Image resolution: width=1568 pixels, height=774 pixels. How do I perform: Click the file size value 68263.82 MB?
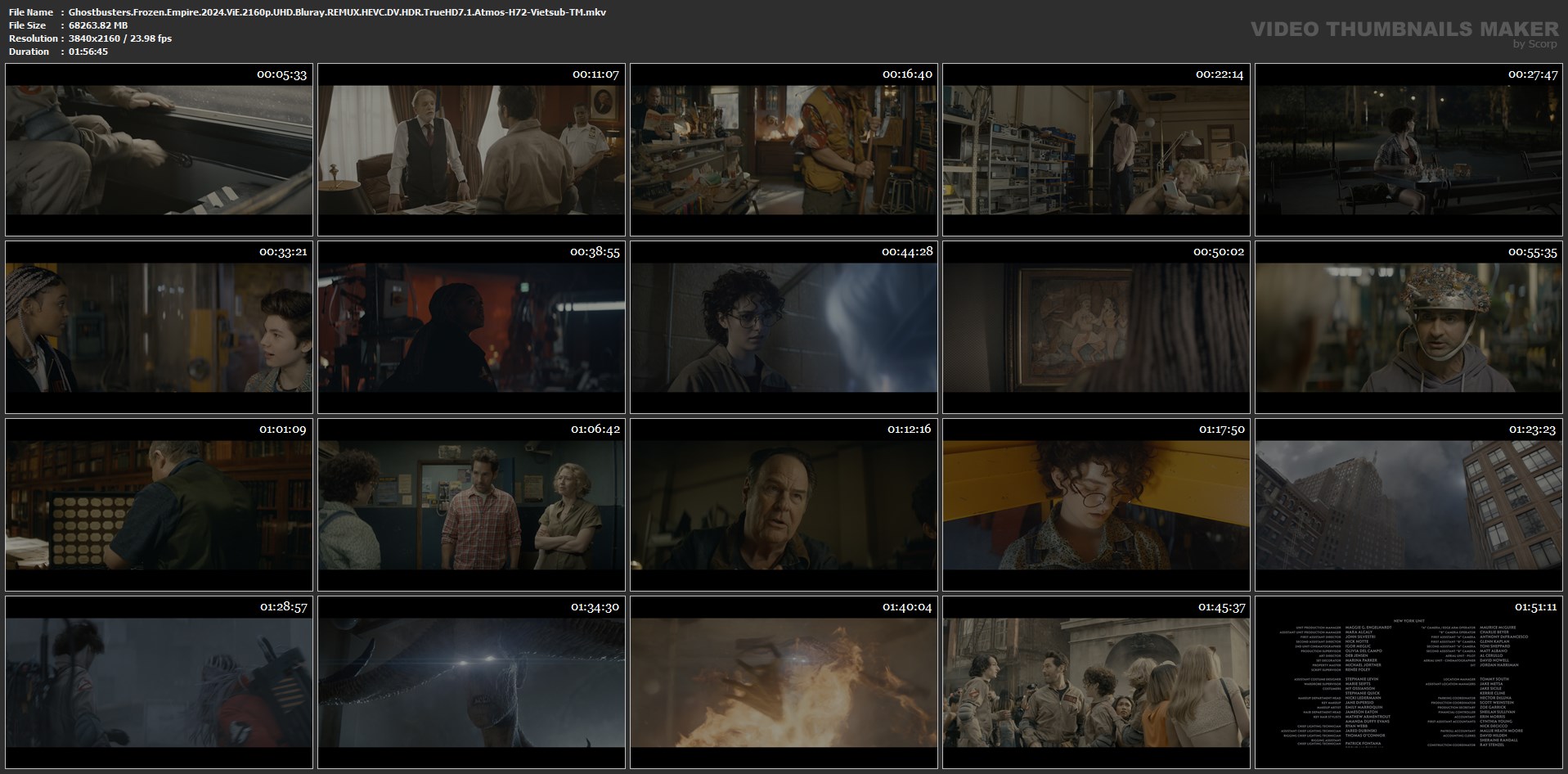click(98, 25)
